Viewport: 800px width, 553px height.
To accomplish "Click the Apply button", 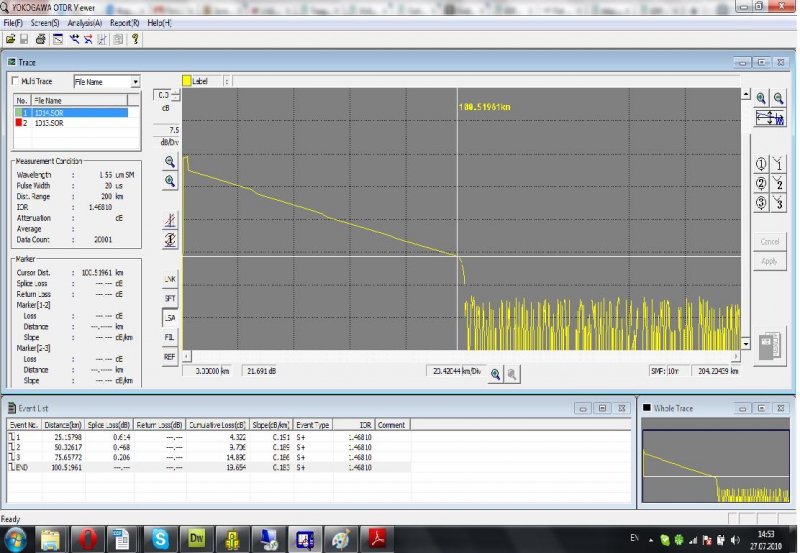I will pos(770,261).
